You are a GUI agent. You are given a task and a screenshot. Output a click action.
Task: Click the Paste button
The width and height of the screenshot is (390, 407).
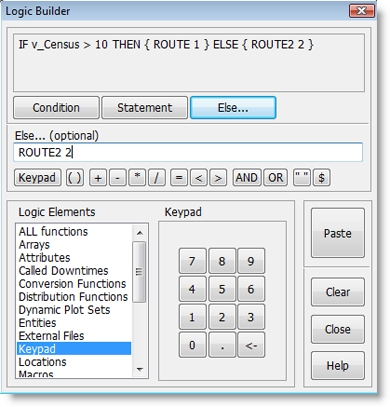pos(338,233)
